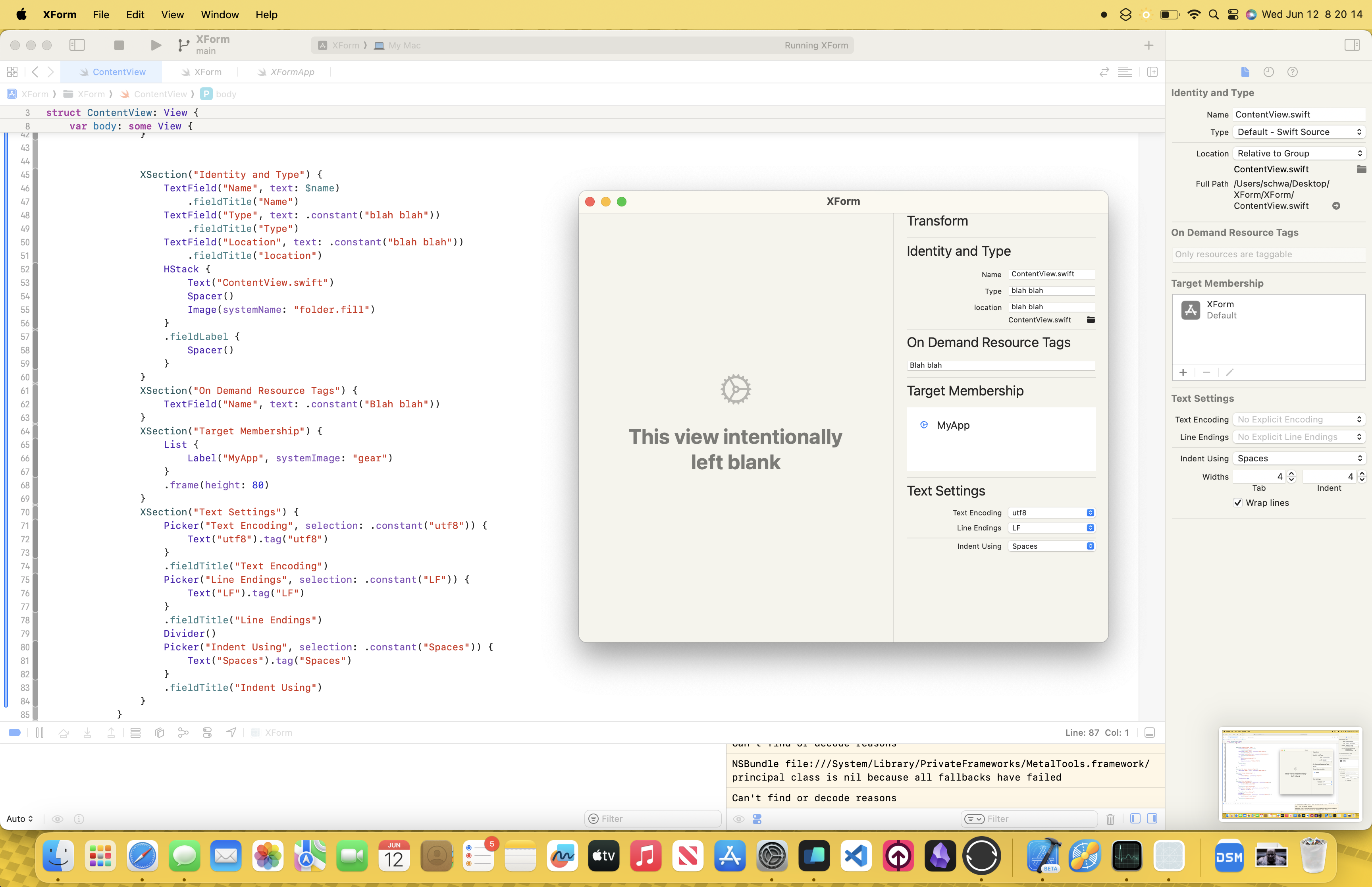Toggle breakpoints activation in debug bar
Image resolution: width=1372 pixels, height=887 pixels.
[15, 733]
